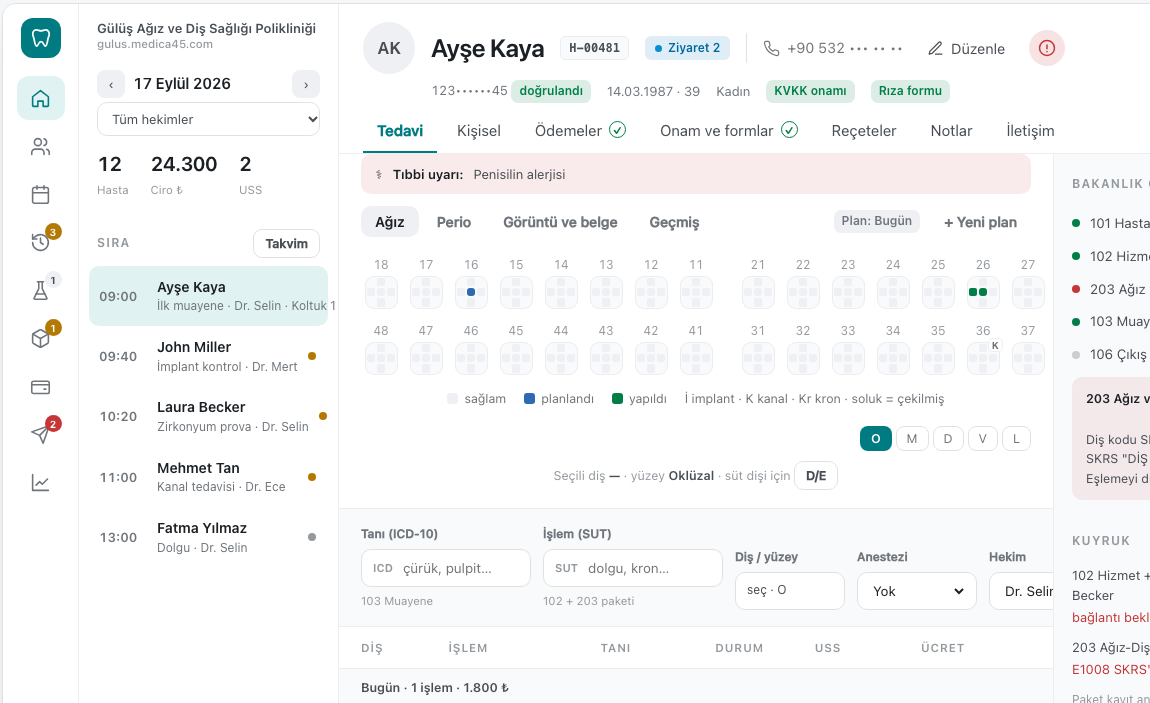Click the Tanı ICD-10 search field
1150x703 pixels.
click(446, 568)
